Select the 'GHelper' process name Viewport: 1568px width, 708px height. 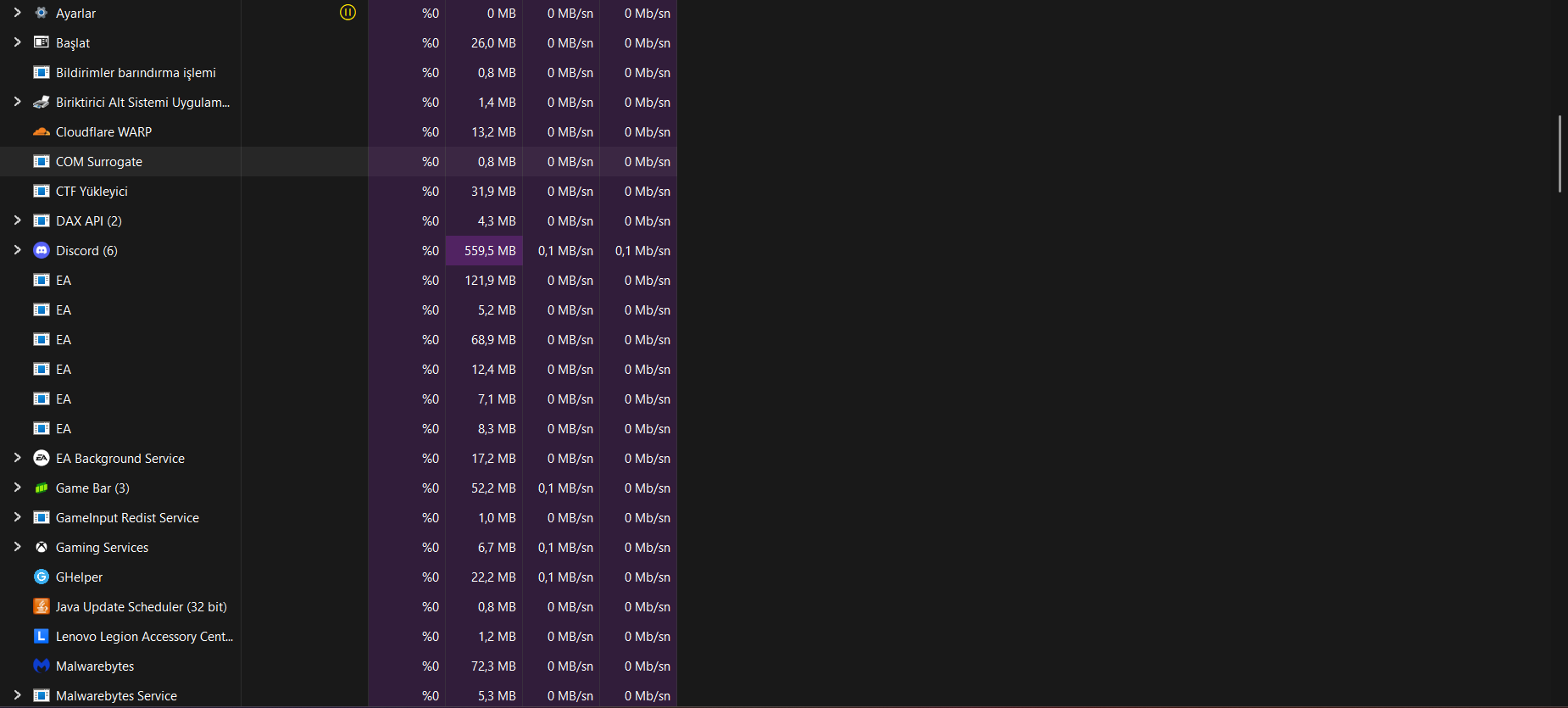[79, 577]
